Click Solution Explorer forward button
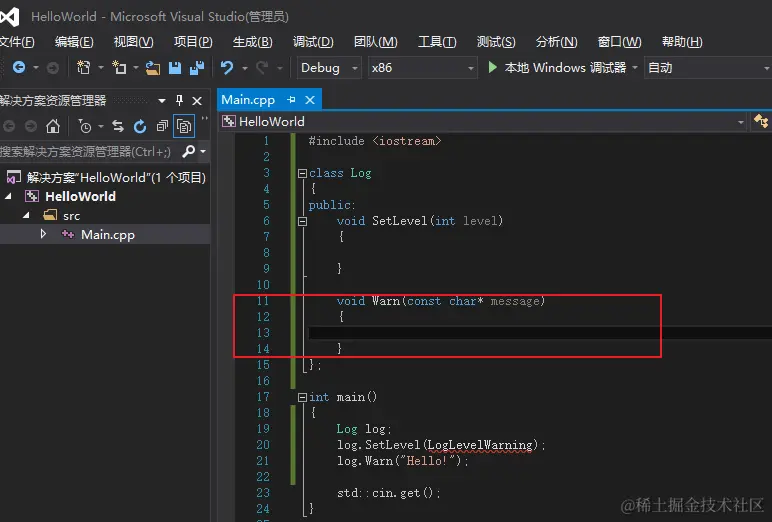772x522 pixels. coord(31,127)
